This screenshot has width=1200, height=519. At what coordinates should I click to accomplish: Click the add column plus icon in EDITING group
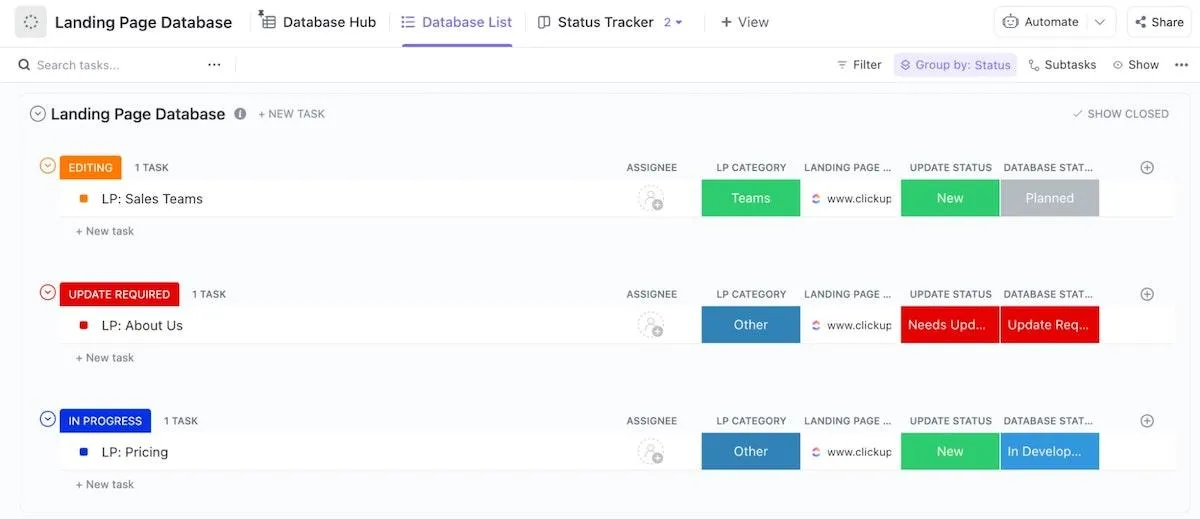(1147, 168)
